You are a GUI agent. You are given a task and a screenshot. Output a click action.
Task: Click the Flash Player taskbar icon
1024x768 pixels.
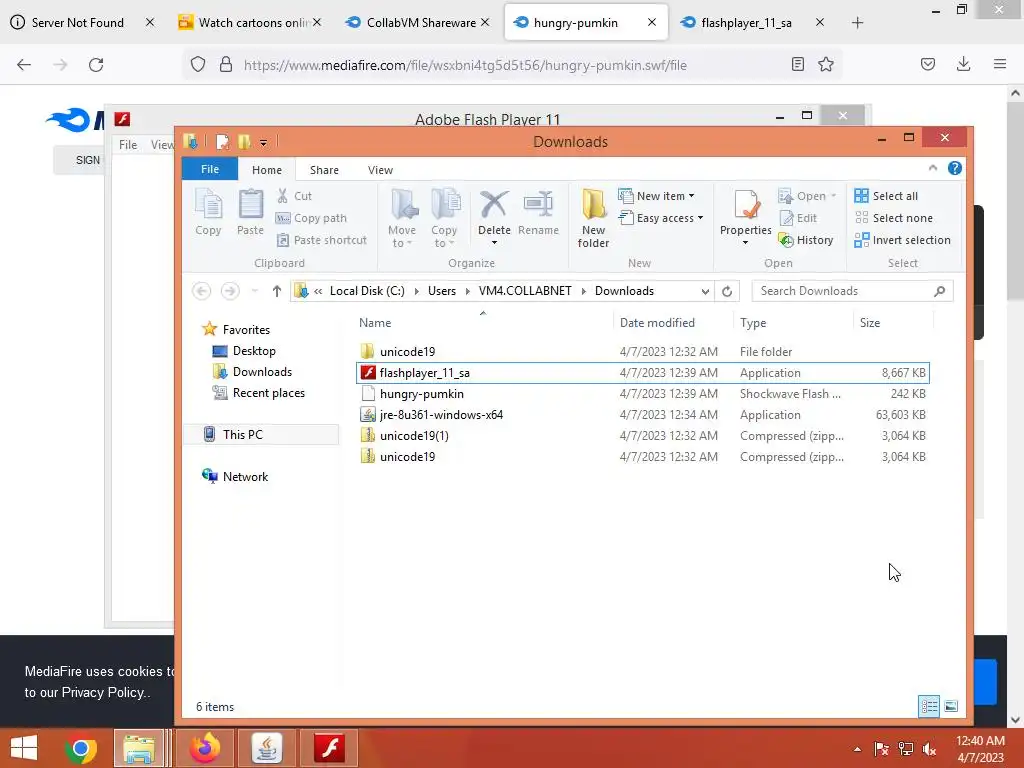pos(330,748)
